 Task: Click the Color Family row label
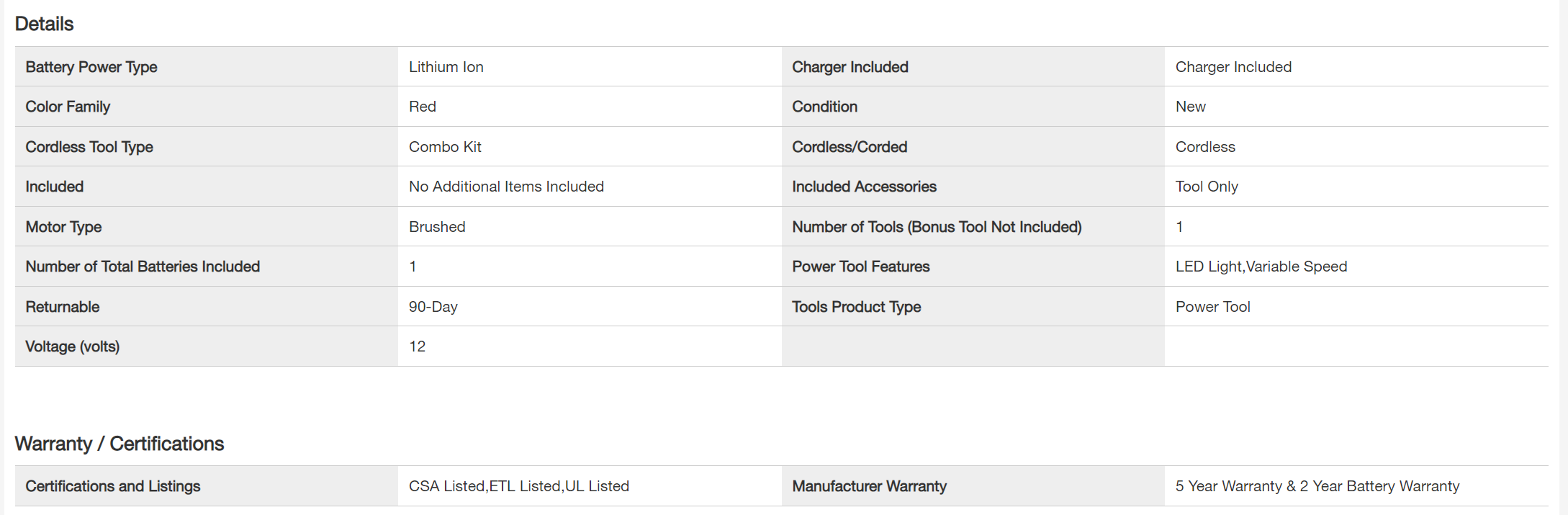68,107
